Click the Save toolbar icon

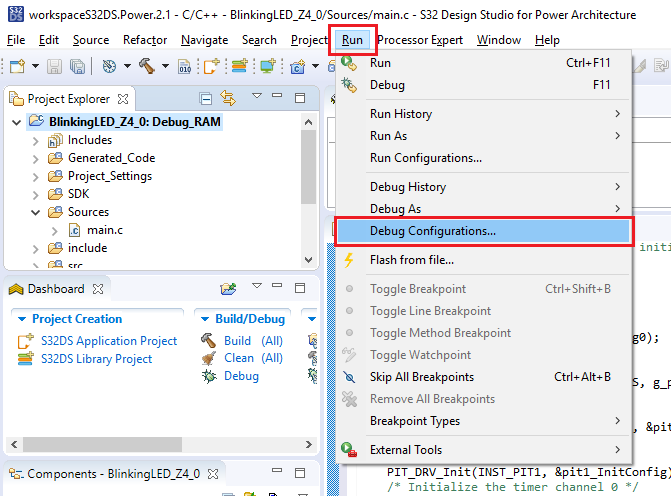click(54, 66)
